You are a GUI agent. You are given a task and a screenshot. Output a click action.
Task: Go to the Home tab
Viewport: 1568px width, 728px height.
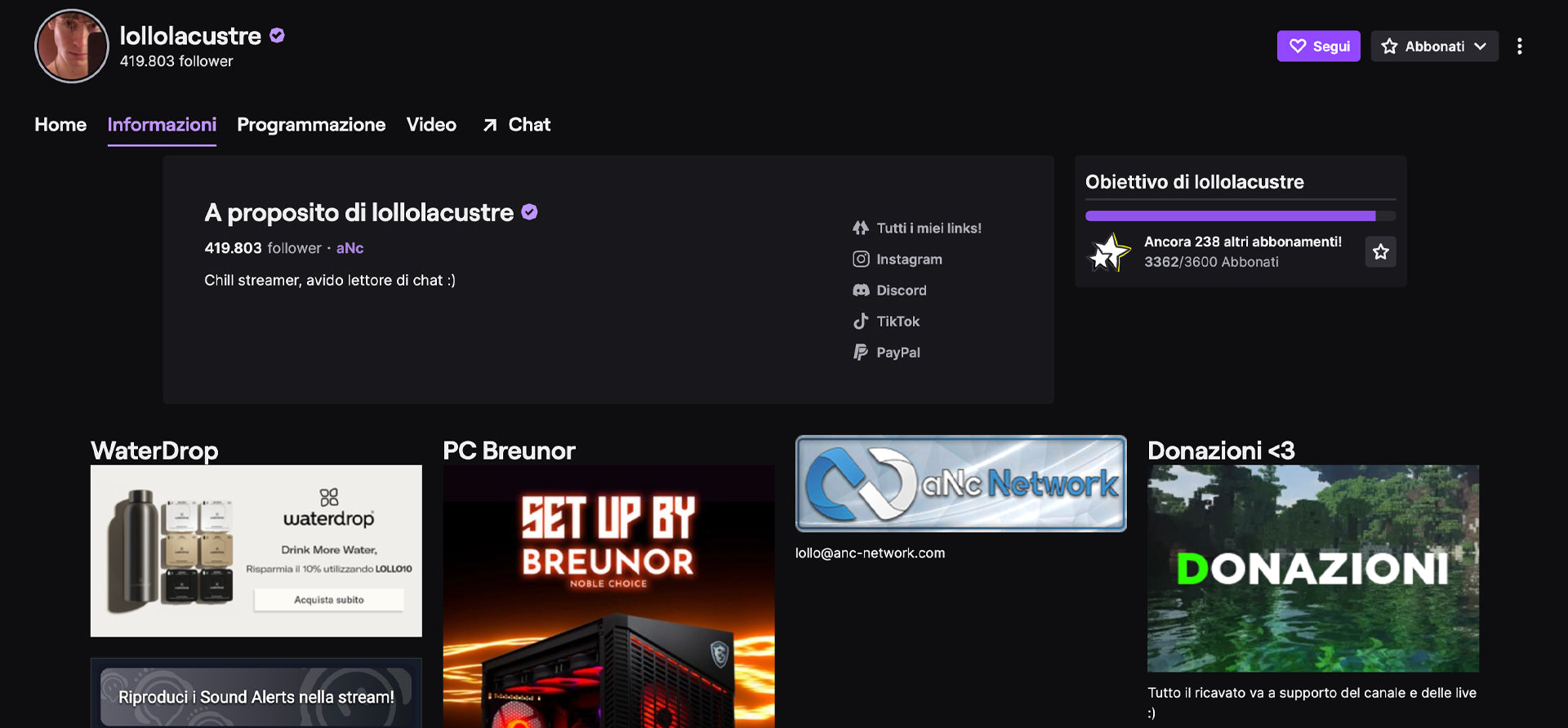pyautogui.click(x=60, y=125)
